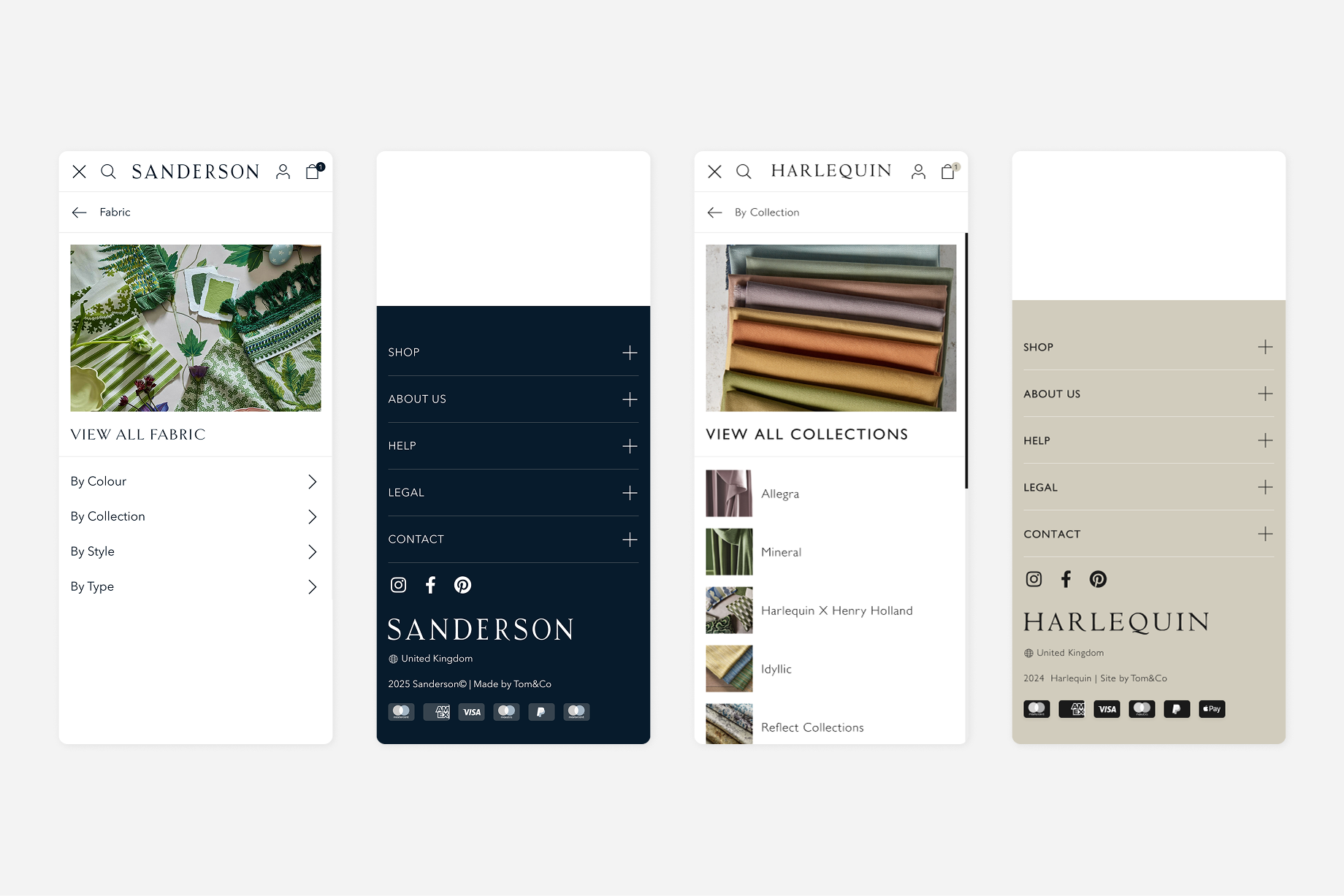Open Facebook icon in Sanderson footer
1344x896 pixels.
[x=431, y=585]
